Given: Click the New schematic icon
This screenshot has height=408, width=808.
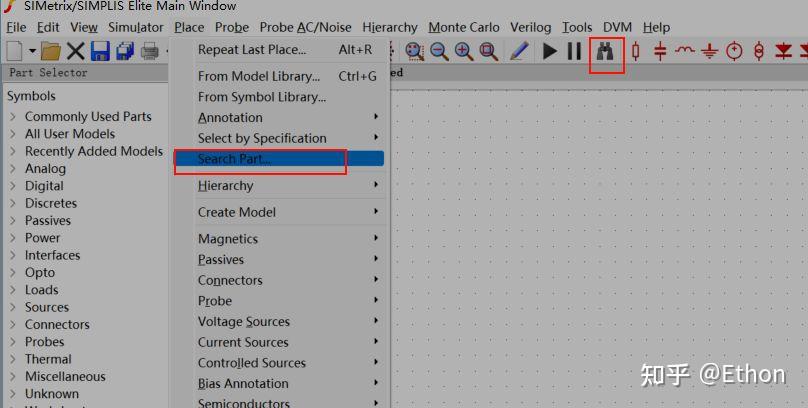Looking at the screenshot, I should tap(14, 51).
